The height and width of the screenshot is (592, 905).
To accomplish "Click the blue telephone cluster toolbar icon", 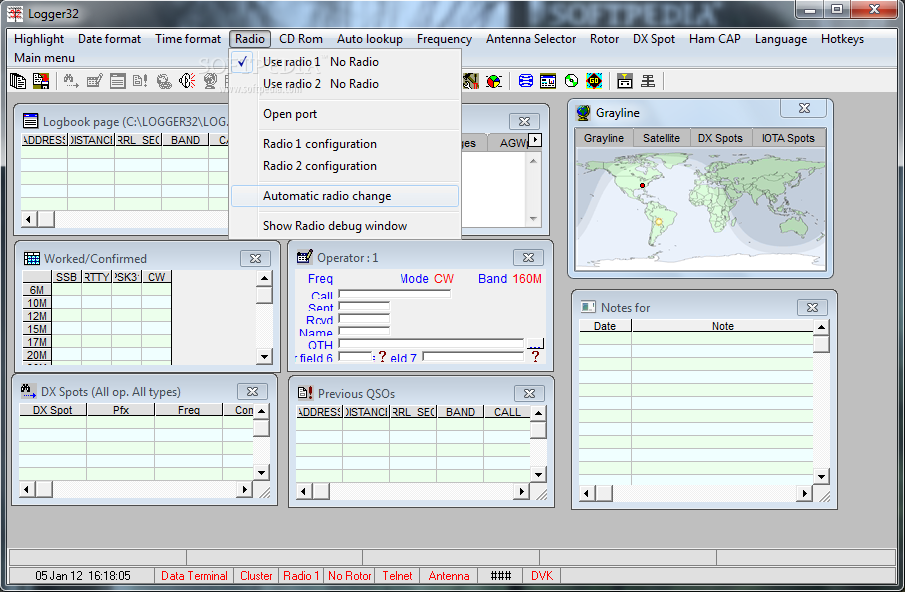I will pos(525,81).
